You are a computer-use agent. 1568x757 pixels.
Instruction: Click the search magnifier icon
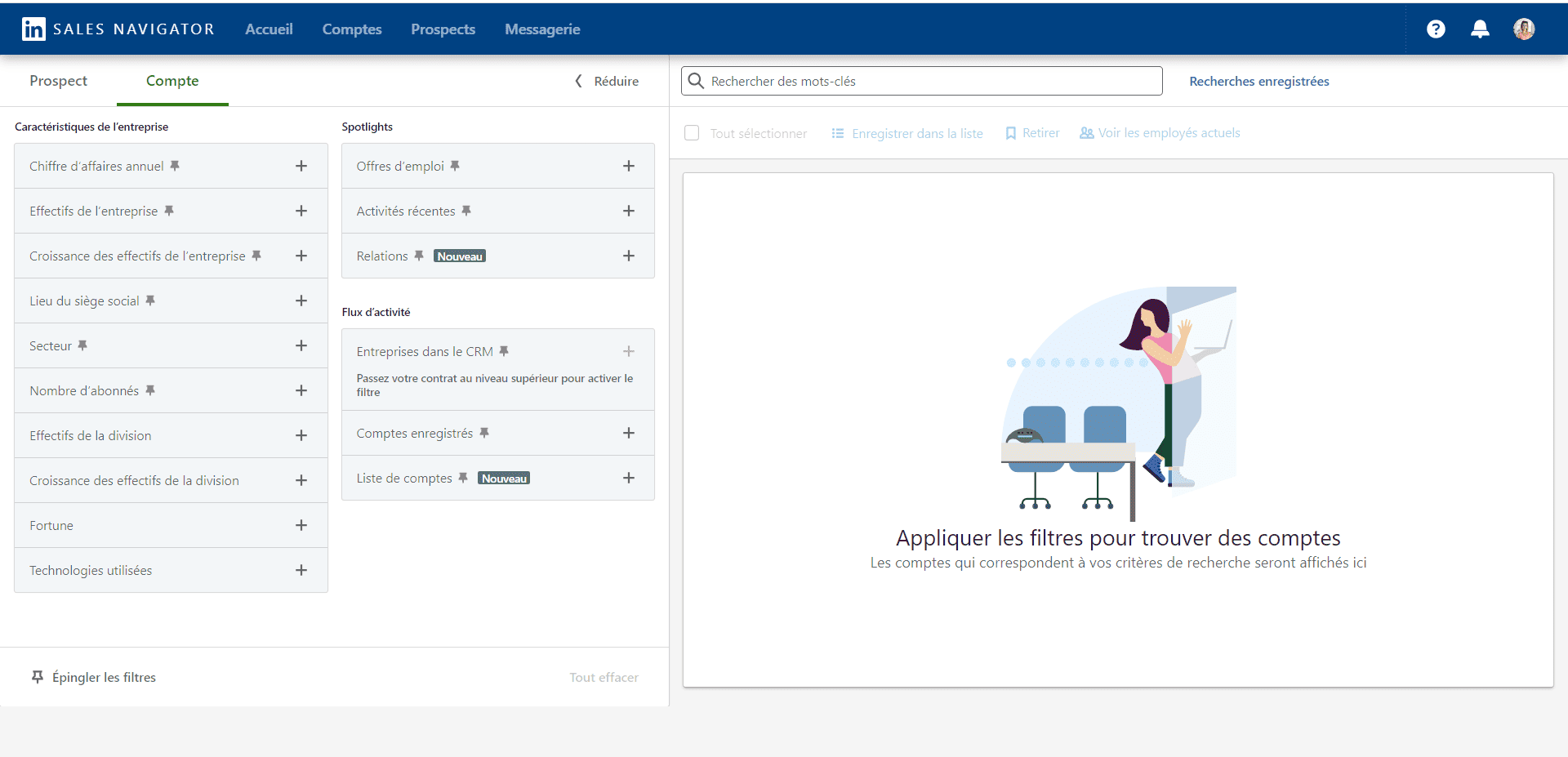696,81
